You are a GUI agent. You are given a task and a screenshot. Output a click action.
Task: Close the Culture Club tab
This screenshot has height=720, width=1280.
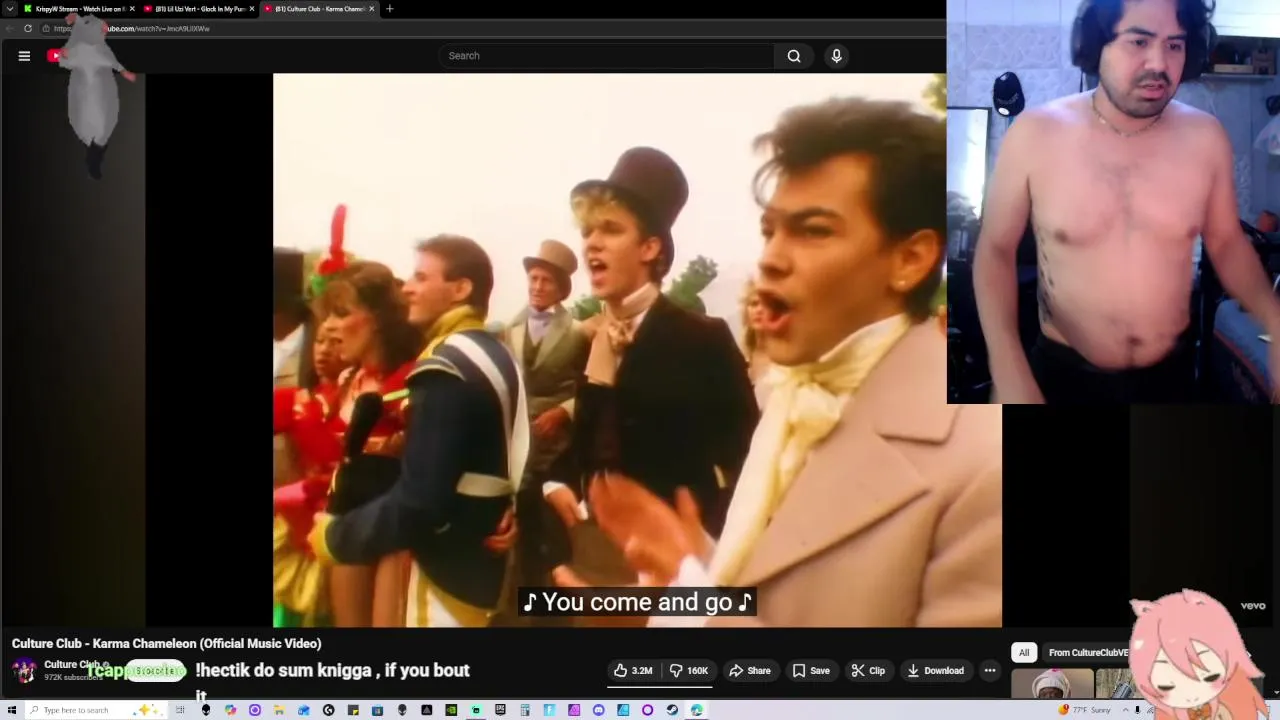372,9
